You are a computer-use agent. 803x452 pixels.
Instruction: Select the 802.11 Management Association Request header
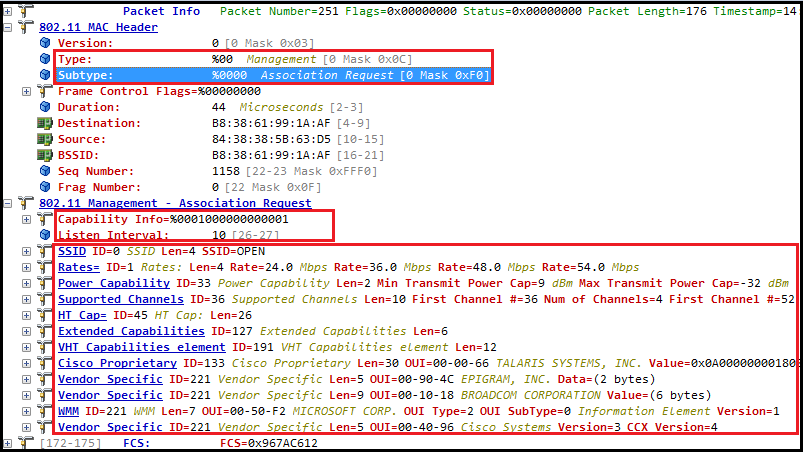[153, 203]
